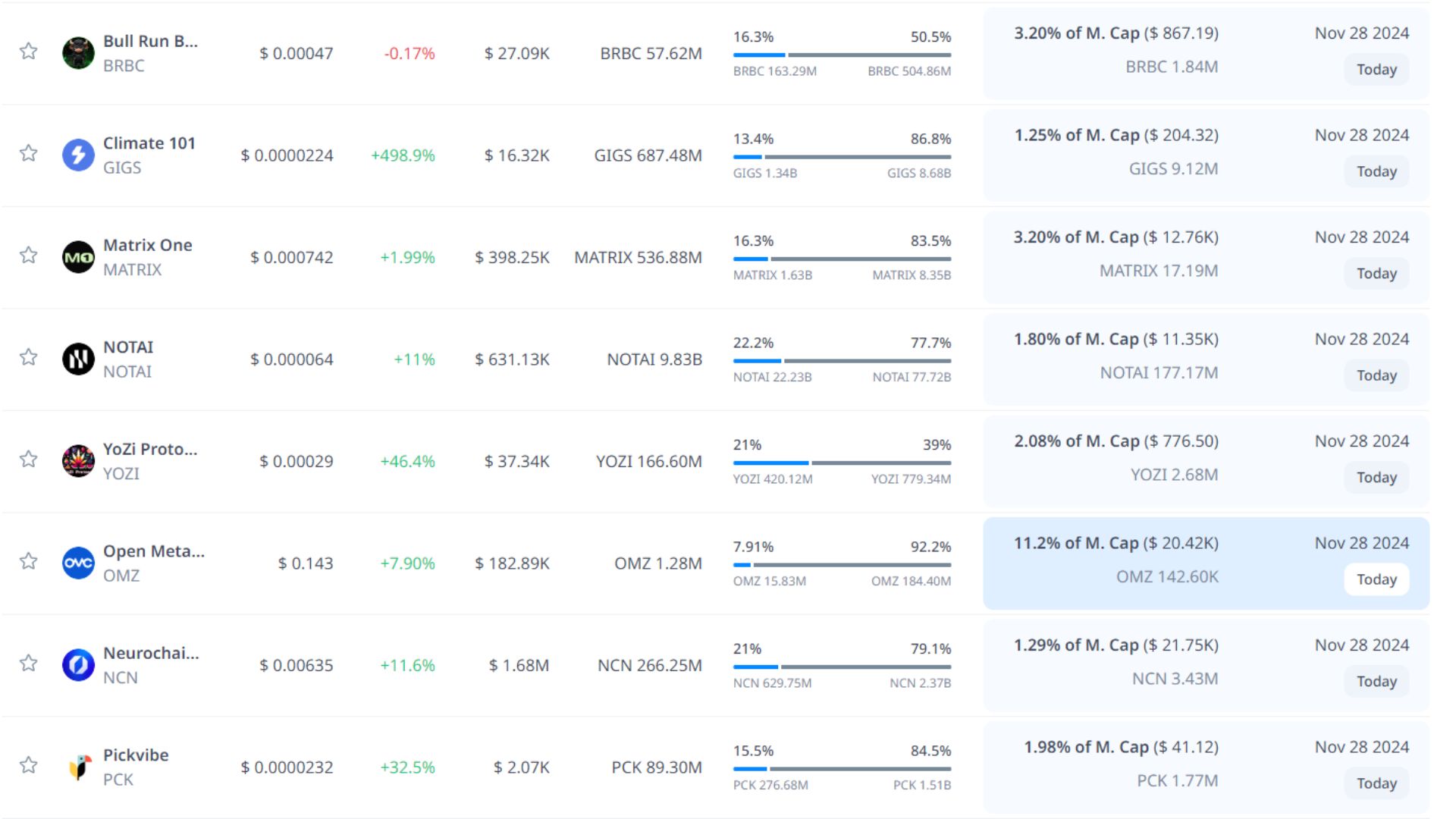Click the Pickvibe bird logo
Viewport: 1456px width, 819px height.
point(78,767)
